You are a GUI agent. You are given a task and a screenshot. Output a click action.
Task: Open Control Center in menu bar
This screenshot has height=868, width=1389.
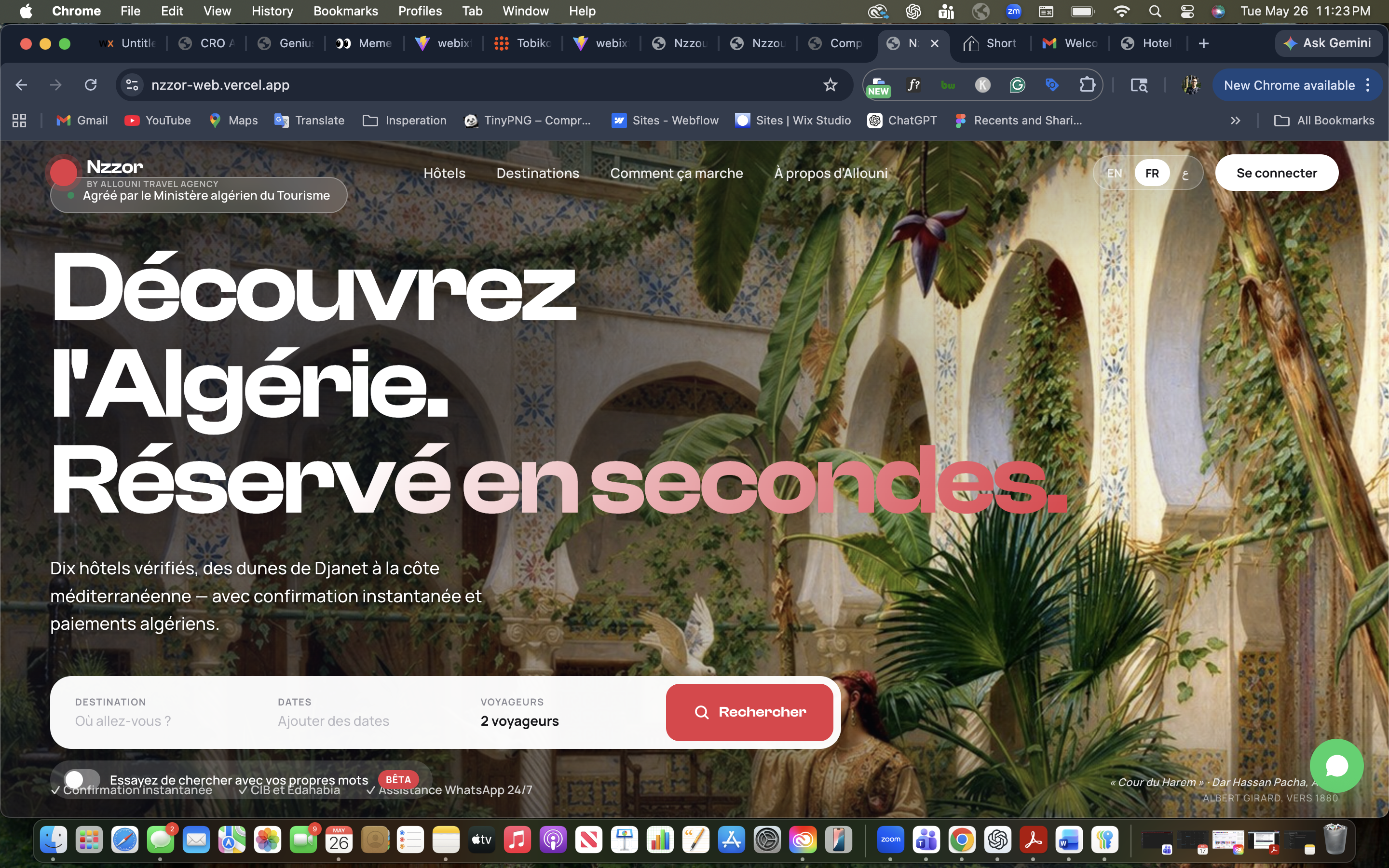click(1187, 12)
